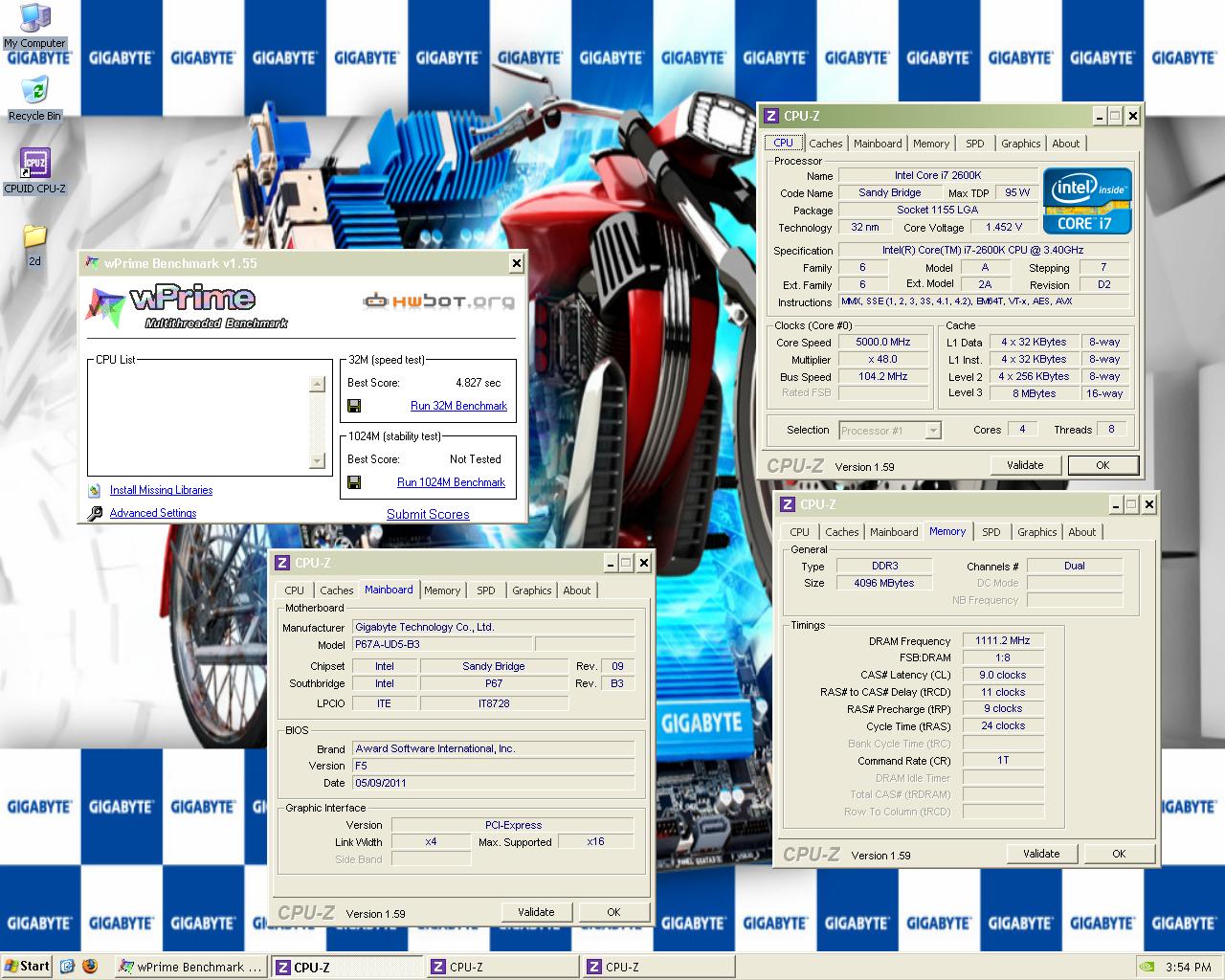
Task: Switch to Caches tab in the CPU-Z Mainboard window
Action: pyautogui.click(x=337, y=590)
